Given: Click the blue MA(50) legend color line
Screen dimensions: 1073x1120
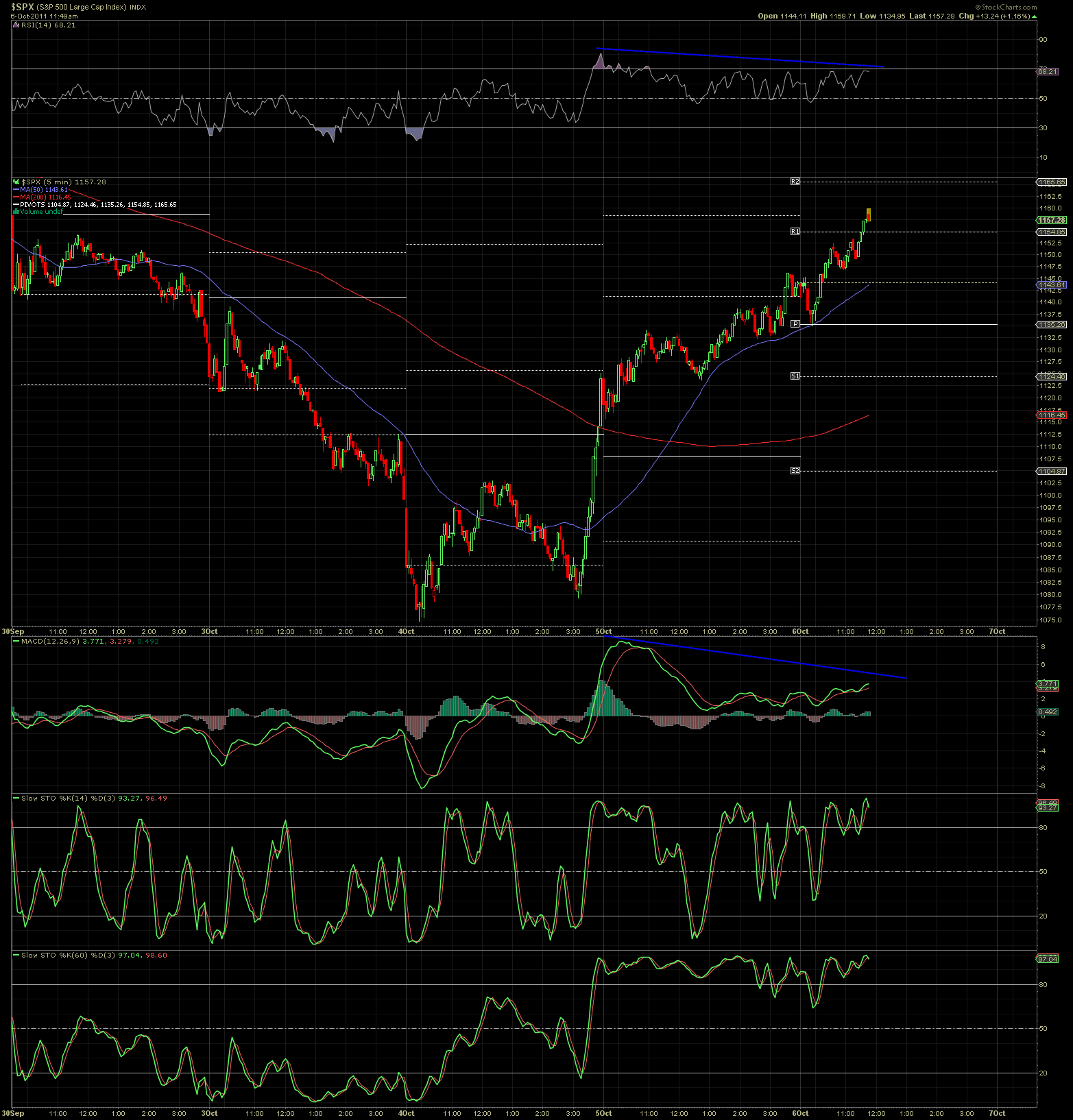Looking at the screenshot, I should click(16, 190).
